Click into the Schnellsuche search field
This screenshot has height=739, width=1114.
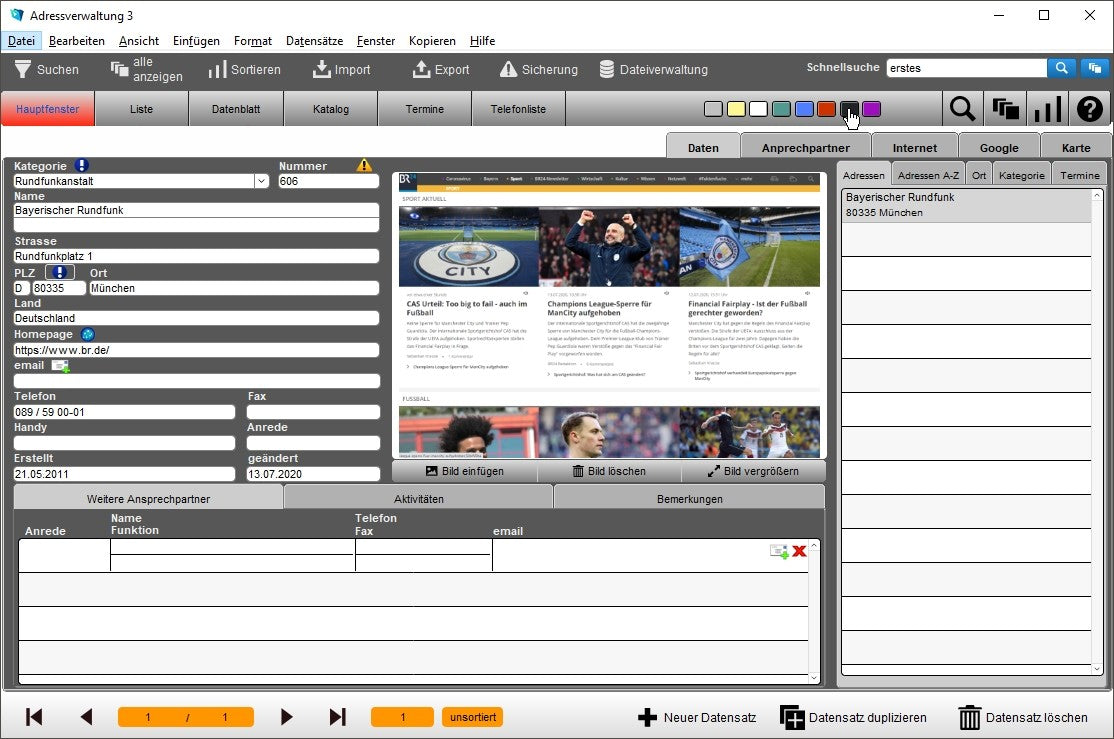(965, 68)
